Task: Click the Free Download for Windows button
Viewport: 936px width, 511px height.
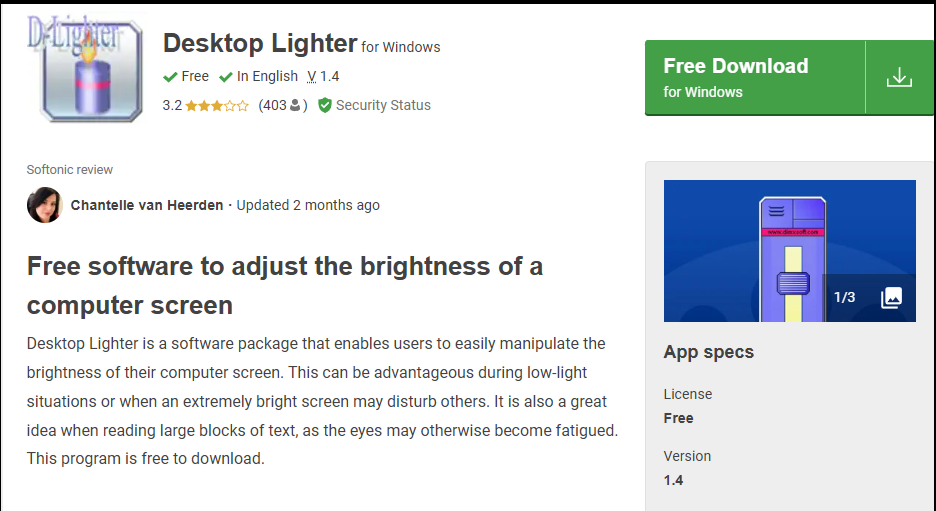Action: coord(790,78)
